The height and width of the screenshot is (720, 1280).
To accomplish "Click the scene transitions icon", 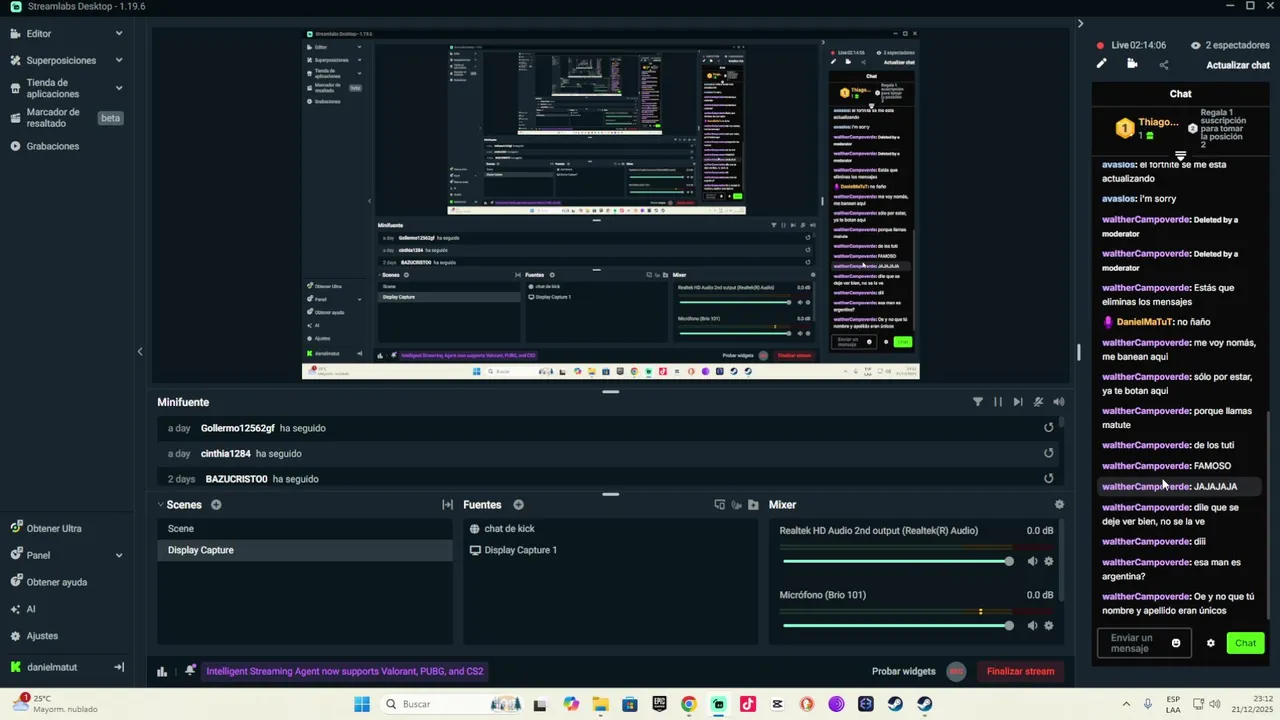I will pos(447,505).
